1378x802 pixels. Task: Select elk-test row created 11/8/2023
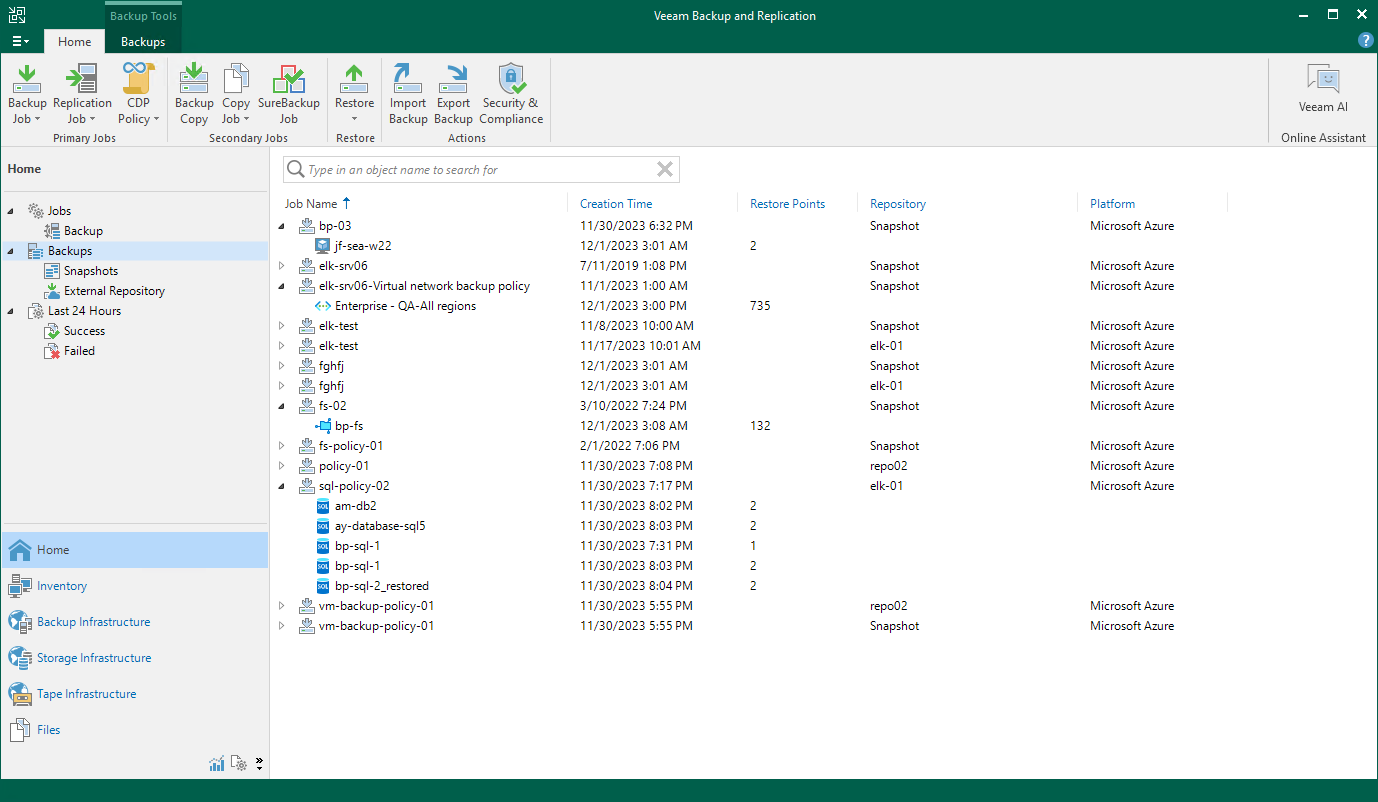click(823, 326)
